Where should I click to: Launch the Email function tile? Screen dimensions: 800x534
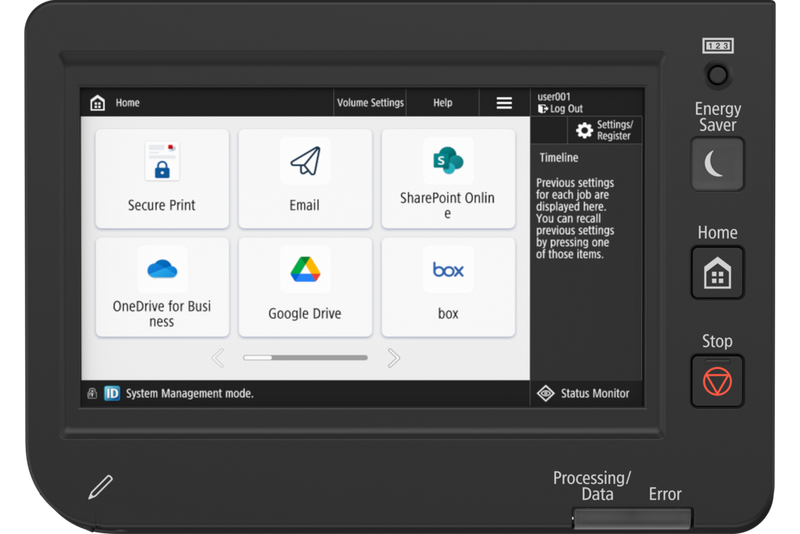point(305,178)
